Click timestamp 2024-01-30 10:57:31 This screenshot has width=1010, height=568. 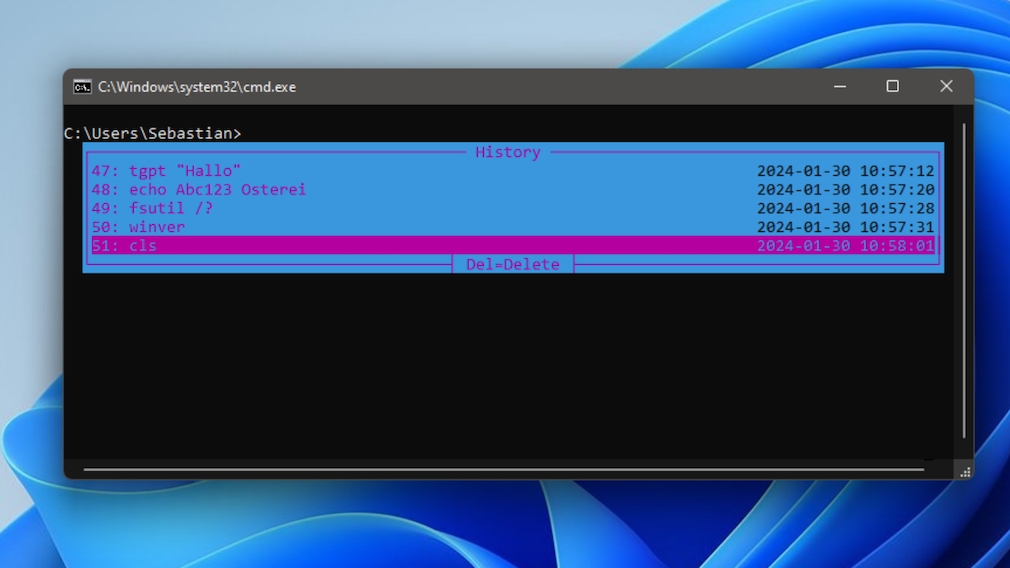point(845,227)
